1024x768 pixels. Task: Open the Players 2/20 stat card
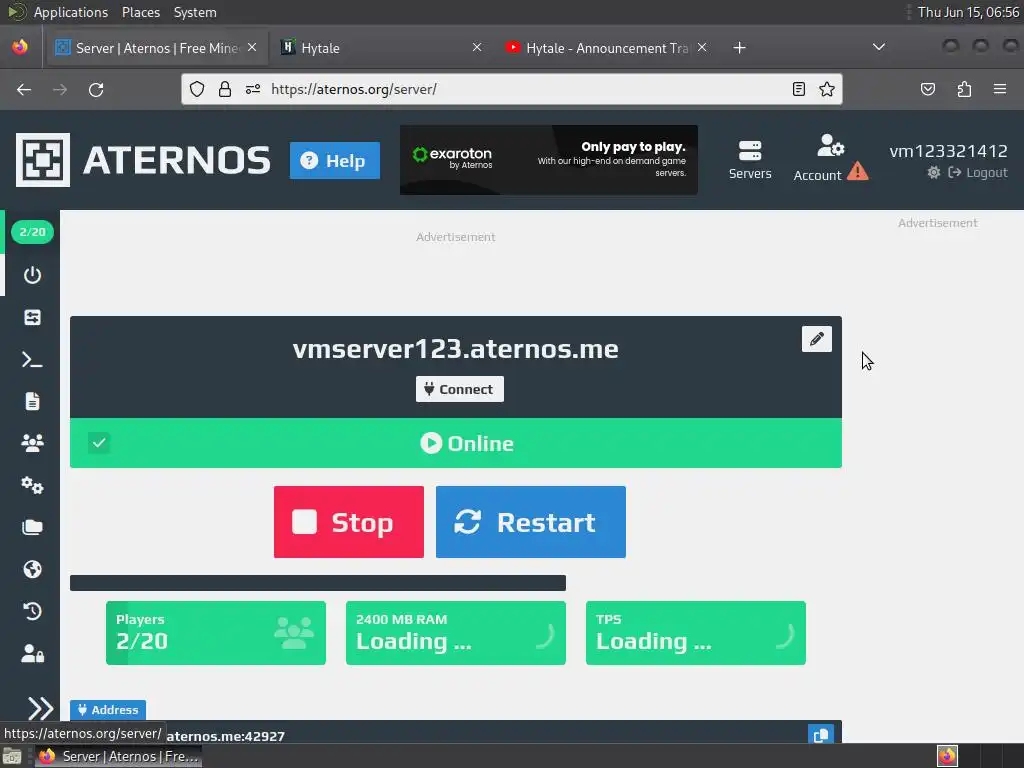coord(216,633)
